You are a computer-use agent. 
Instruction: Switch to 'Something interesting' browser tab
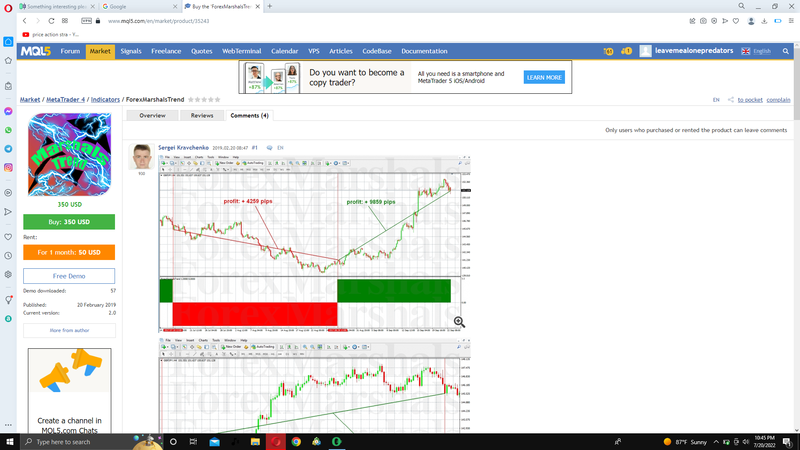[x=57, y=7]
